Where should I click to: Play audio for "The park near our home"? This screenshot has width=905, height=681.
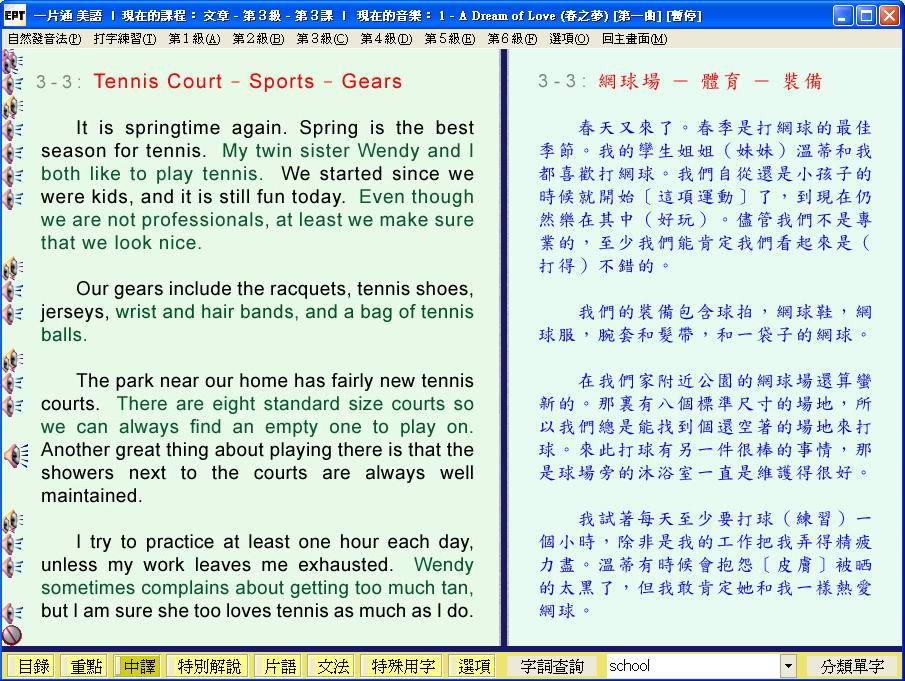click(x=12, y=382)
